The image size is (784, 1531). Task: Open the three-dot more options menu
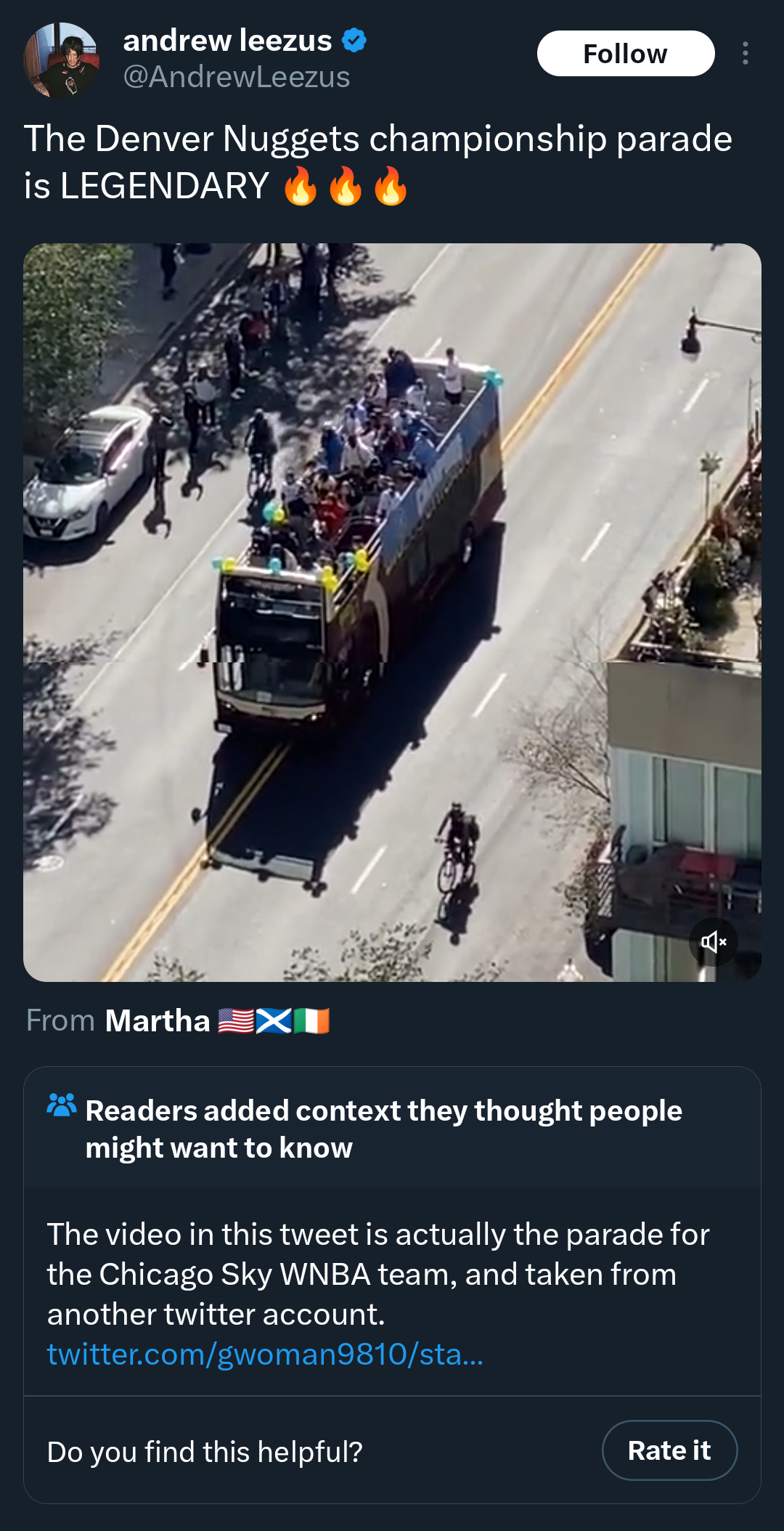point(746,53)
